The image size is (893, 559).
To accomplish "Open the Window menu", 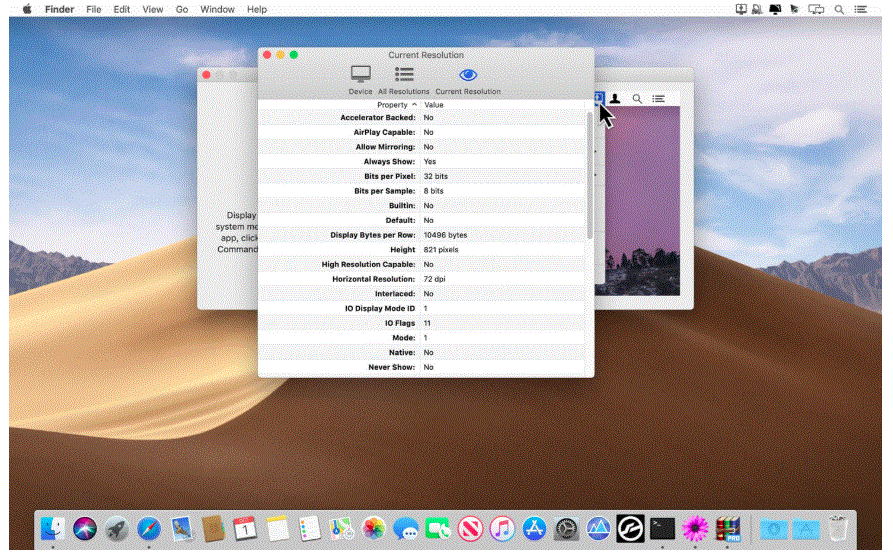I will [217, 9].
